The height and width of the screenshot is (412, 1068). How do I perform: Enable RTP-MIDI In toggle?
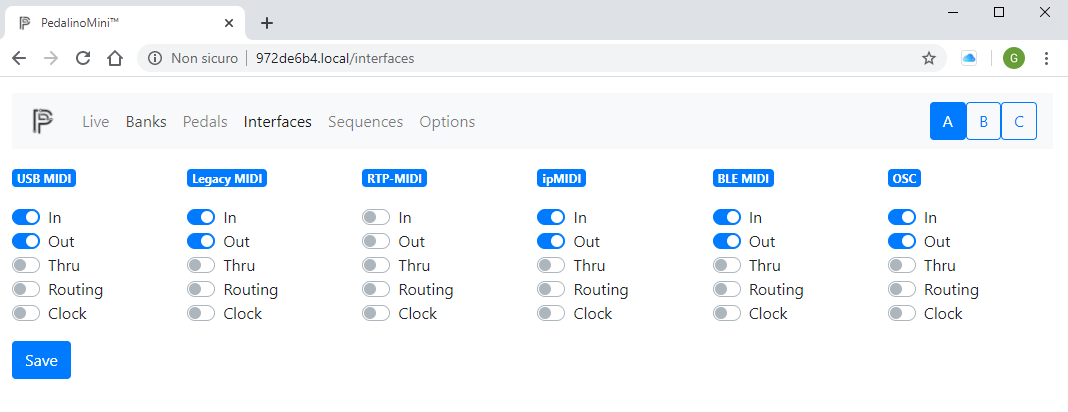point(376,217)
